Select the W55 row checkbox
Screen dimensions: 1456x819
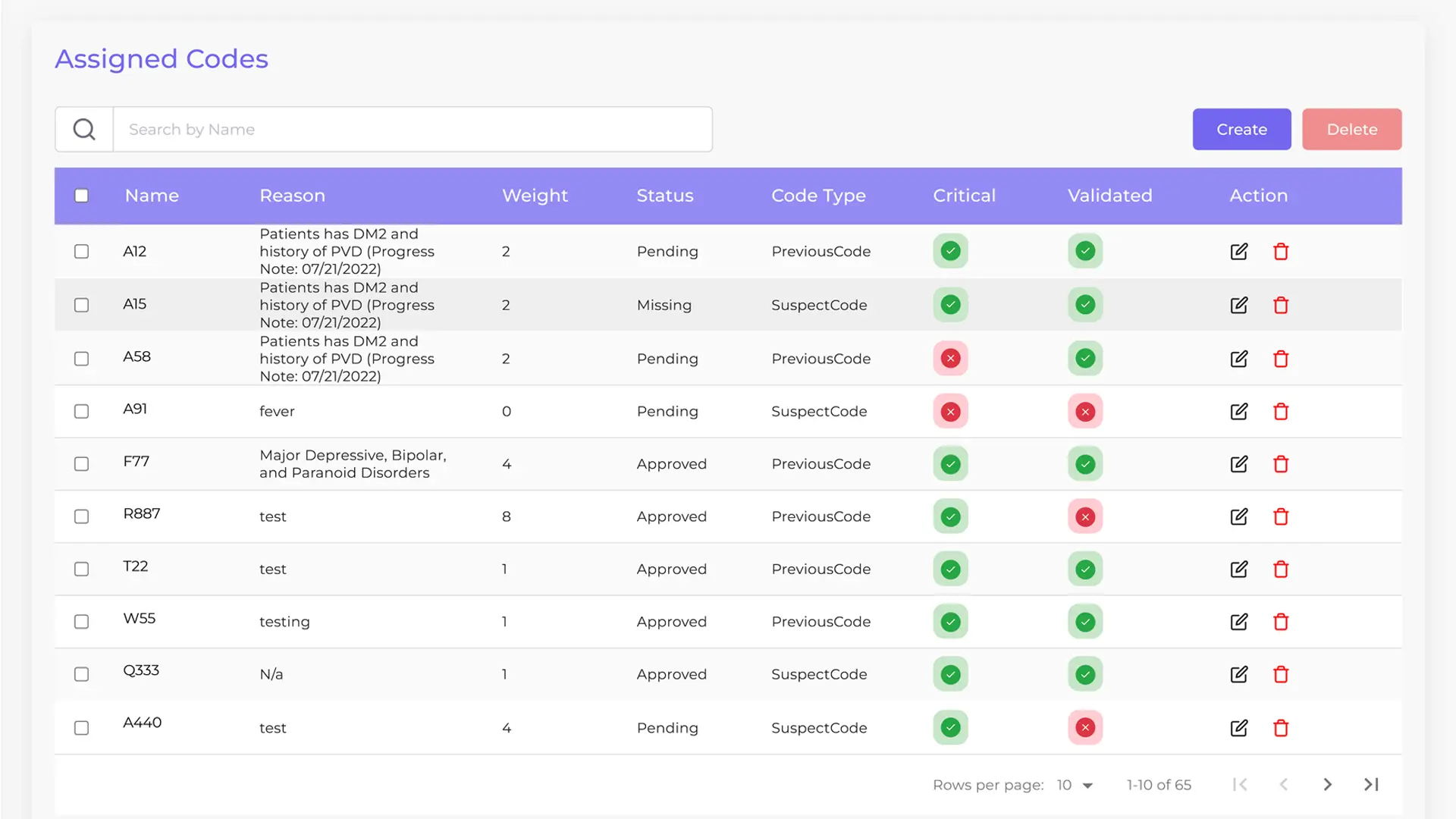[82, 622]
